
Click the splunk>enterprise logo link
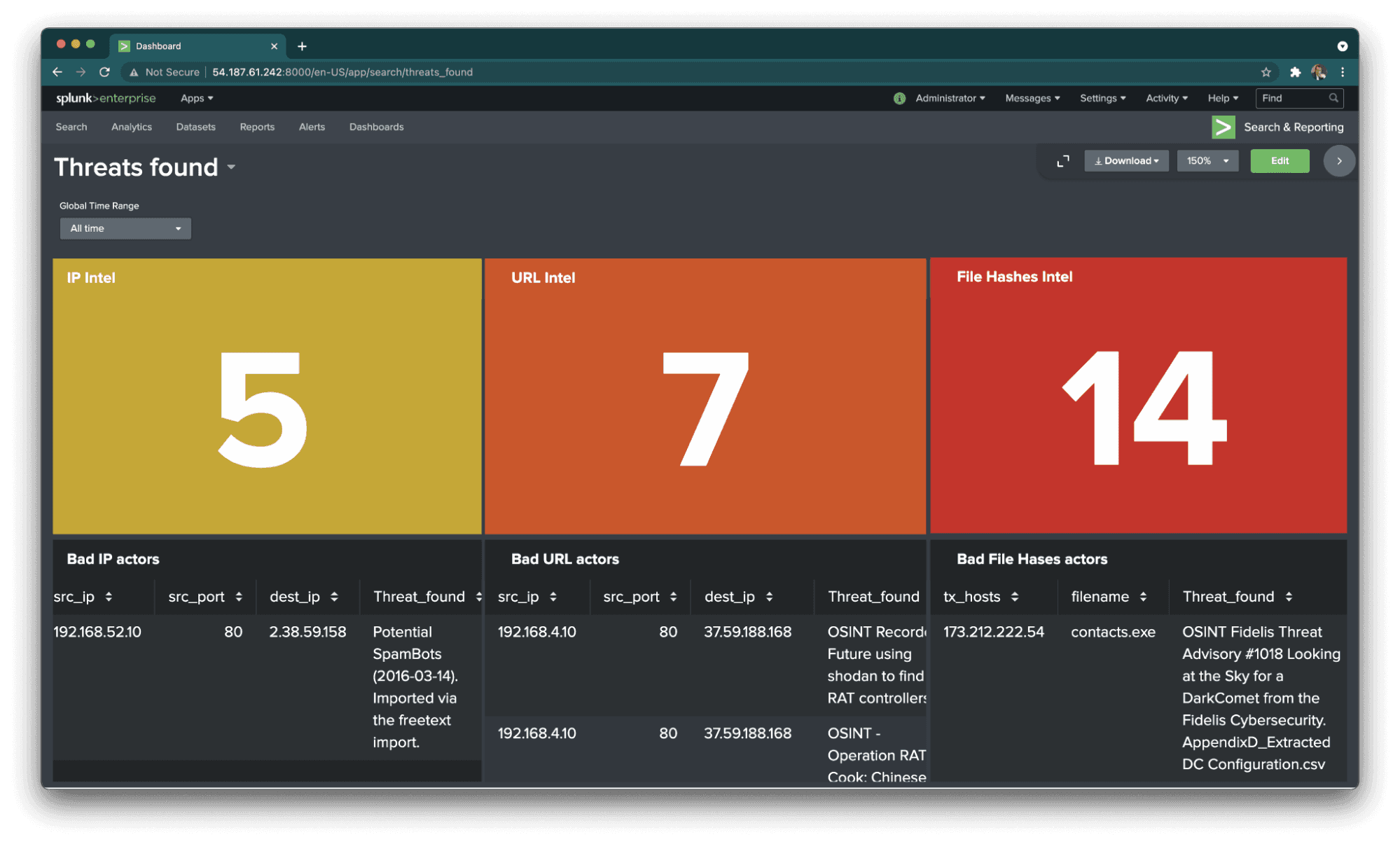point(106,98)
